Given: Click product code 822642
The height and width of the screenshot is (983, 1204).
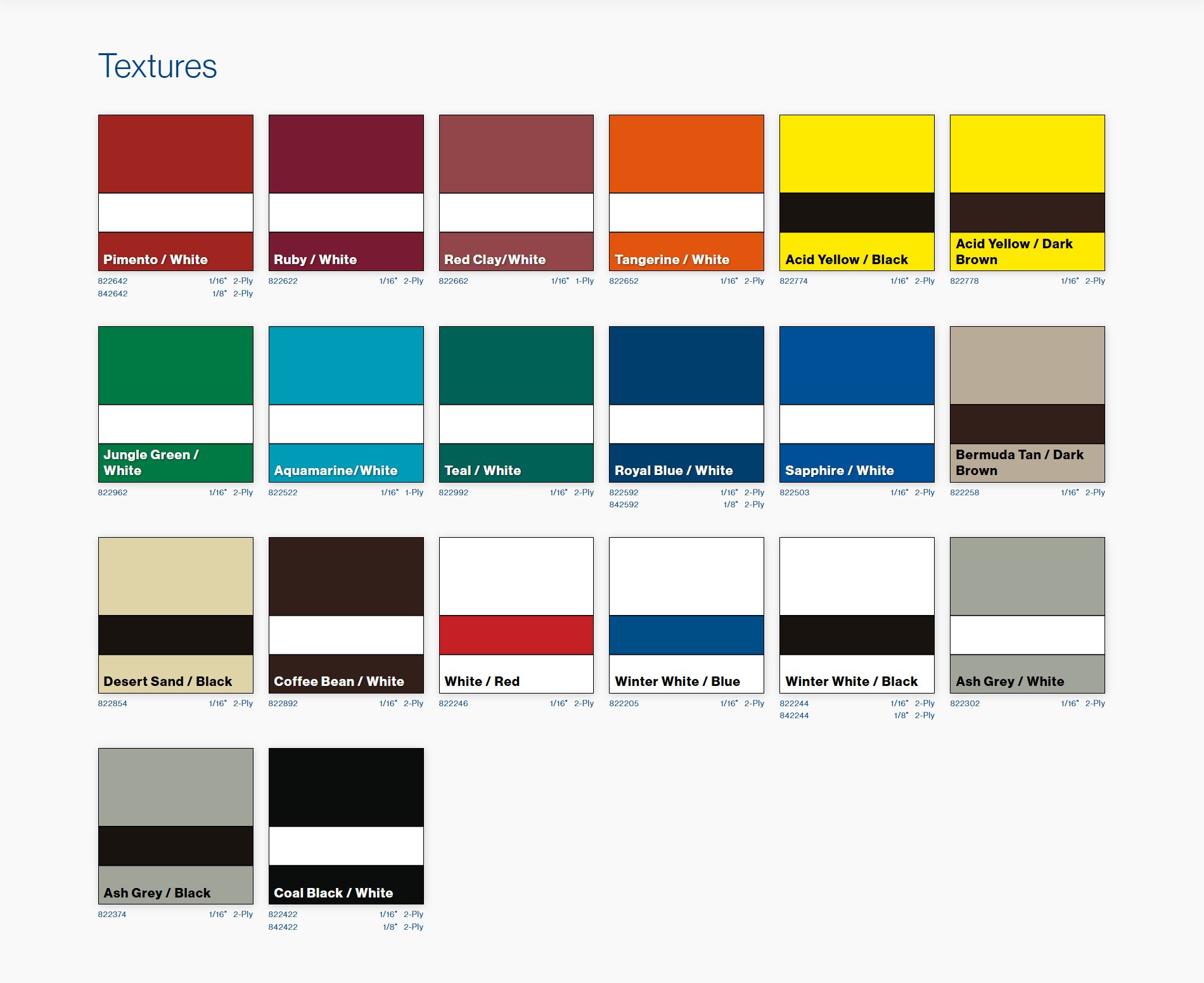Looking at the screenshot, I should coord(113,281).
